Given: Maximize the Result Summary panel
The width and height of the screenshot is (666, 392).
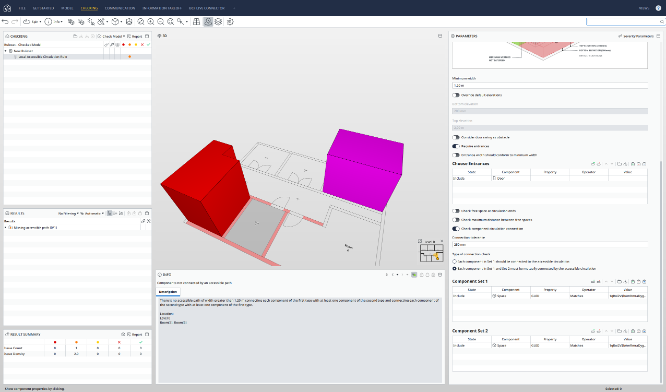Looking at the screenshot, I should (x=147, y=334).
